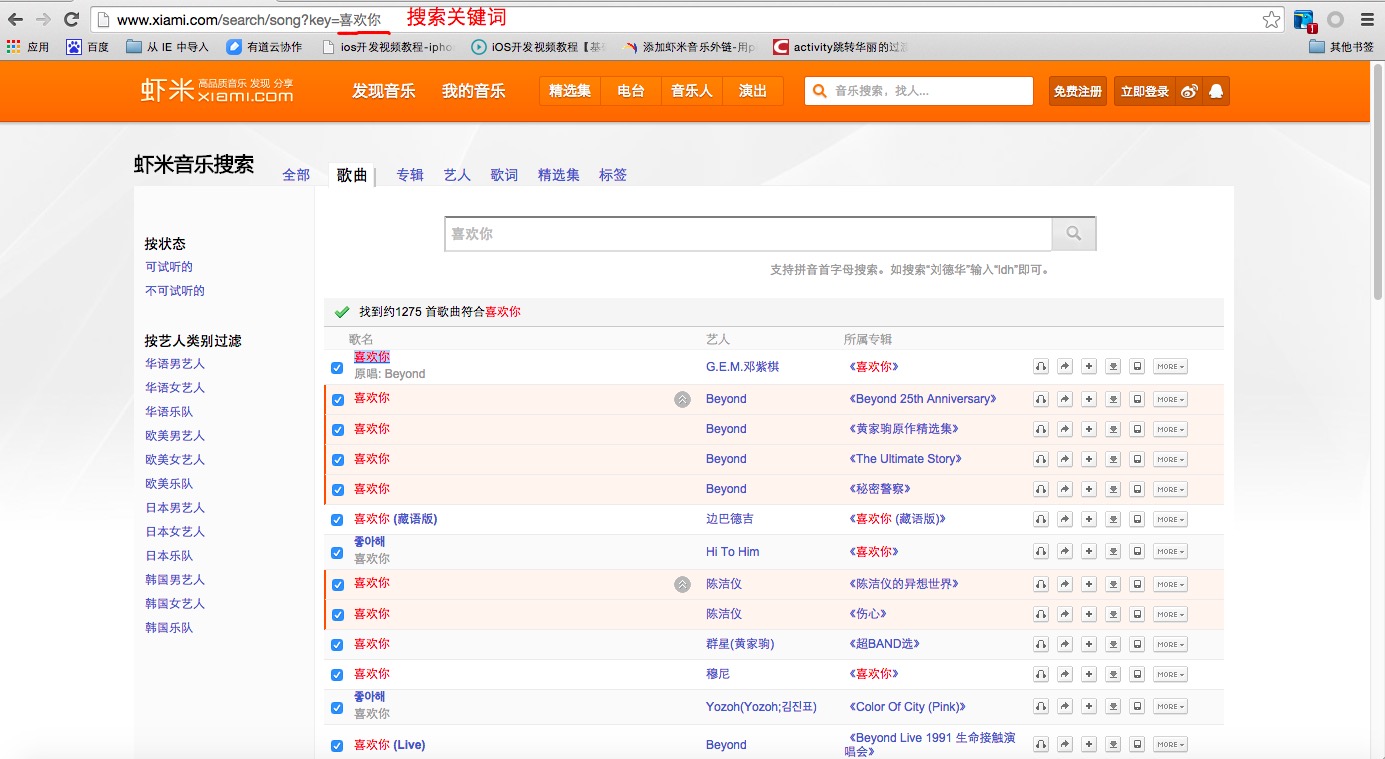1385x759 pixels.
Task: Send the Hi To Him song to phone
Action: coord(1137,551)
